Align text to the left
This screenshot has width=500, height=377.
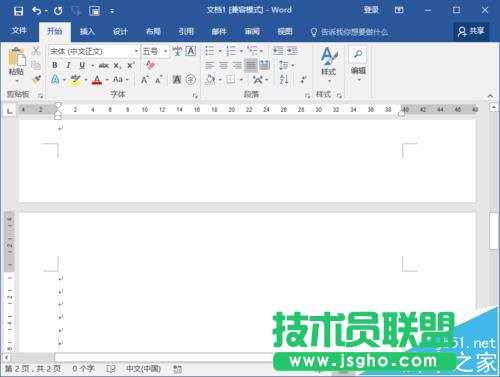[210, 65]
